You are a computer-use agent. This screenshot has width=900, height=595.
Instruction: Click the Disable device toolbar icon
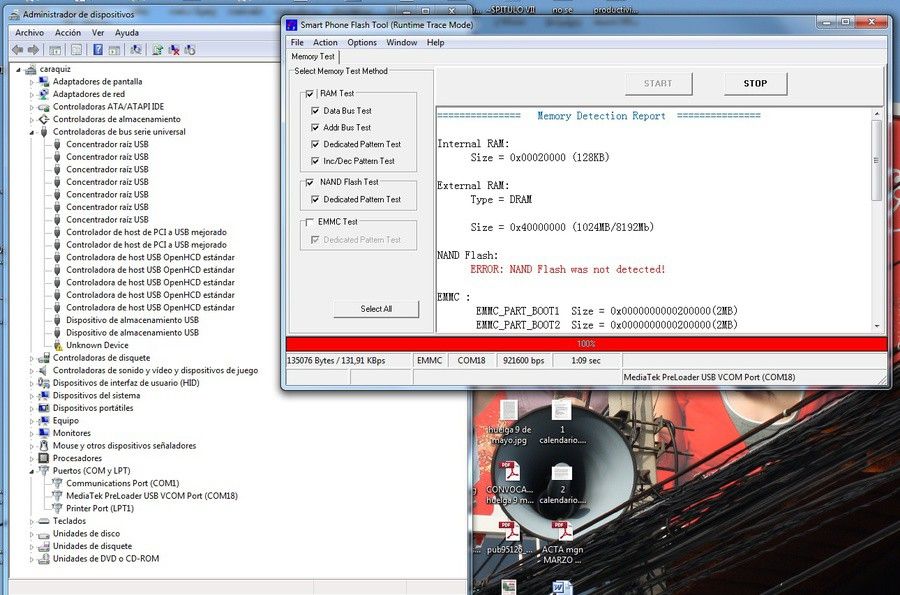pos(190,50)
